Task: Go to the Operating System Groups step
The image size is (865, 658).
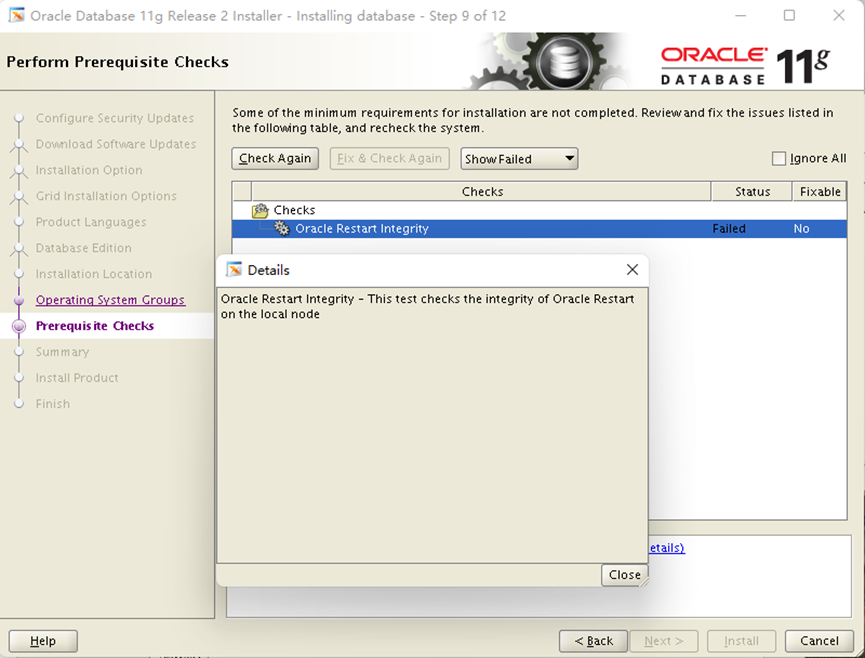Action: coord(110,299)
